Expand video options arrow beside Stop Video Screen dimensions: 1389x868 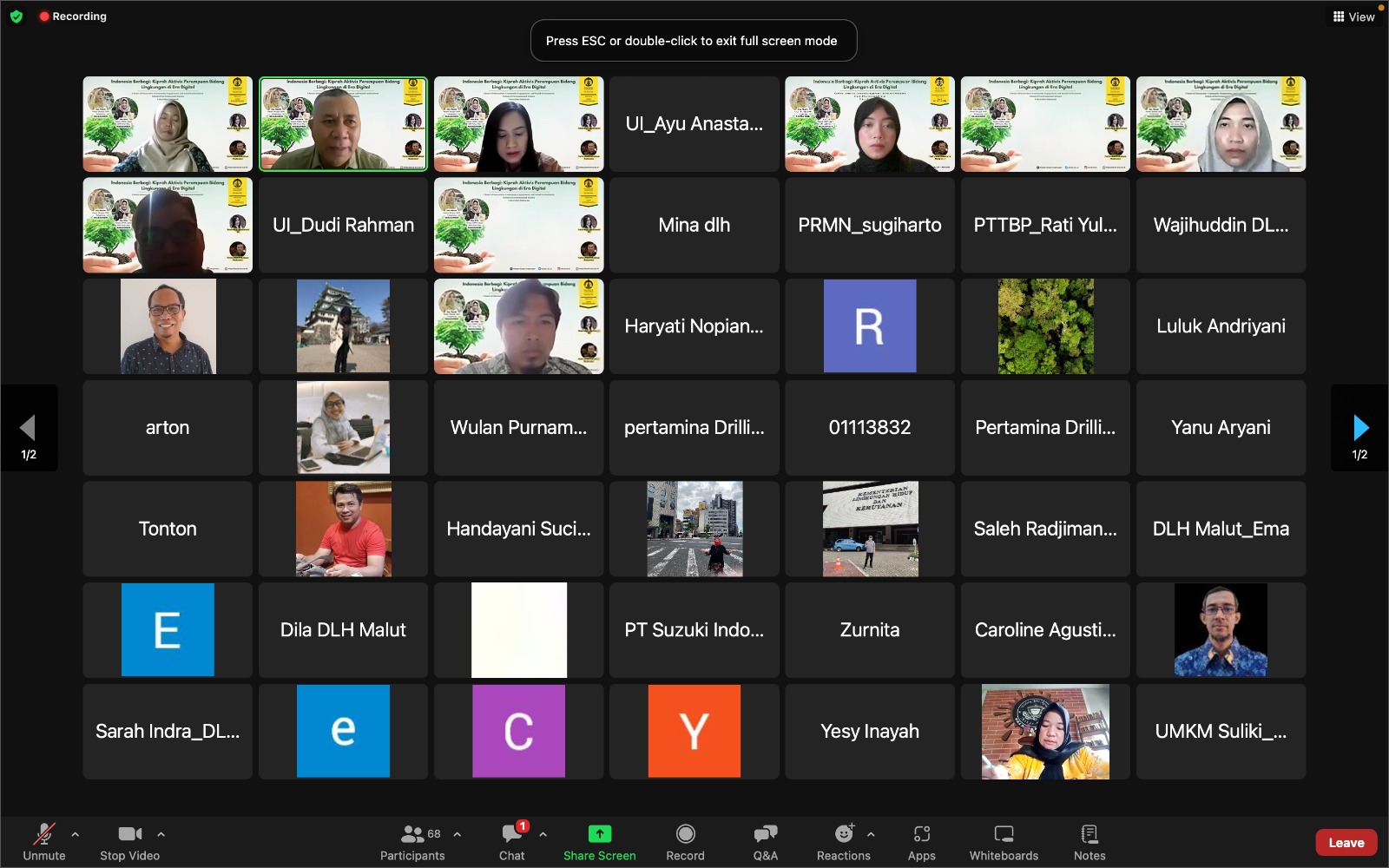pyautogui.click(x=161, y=834)
